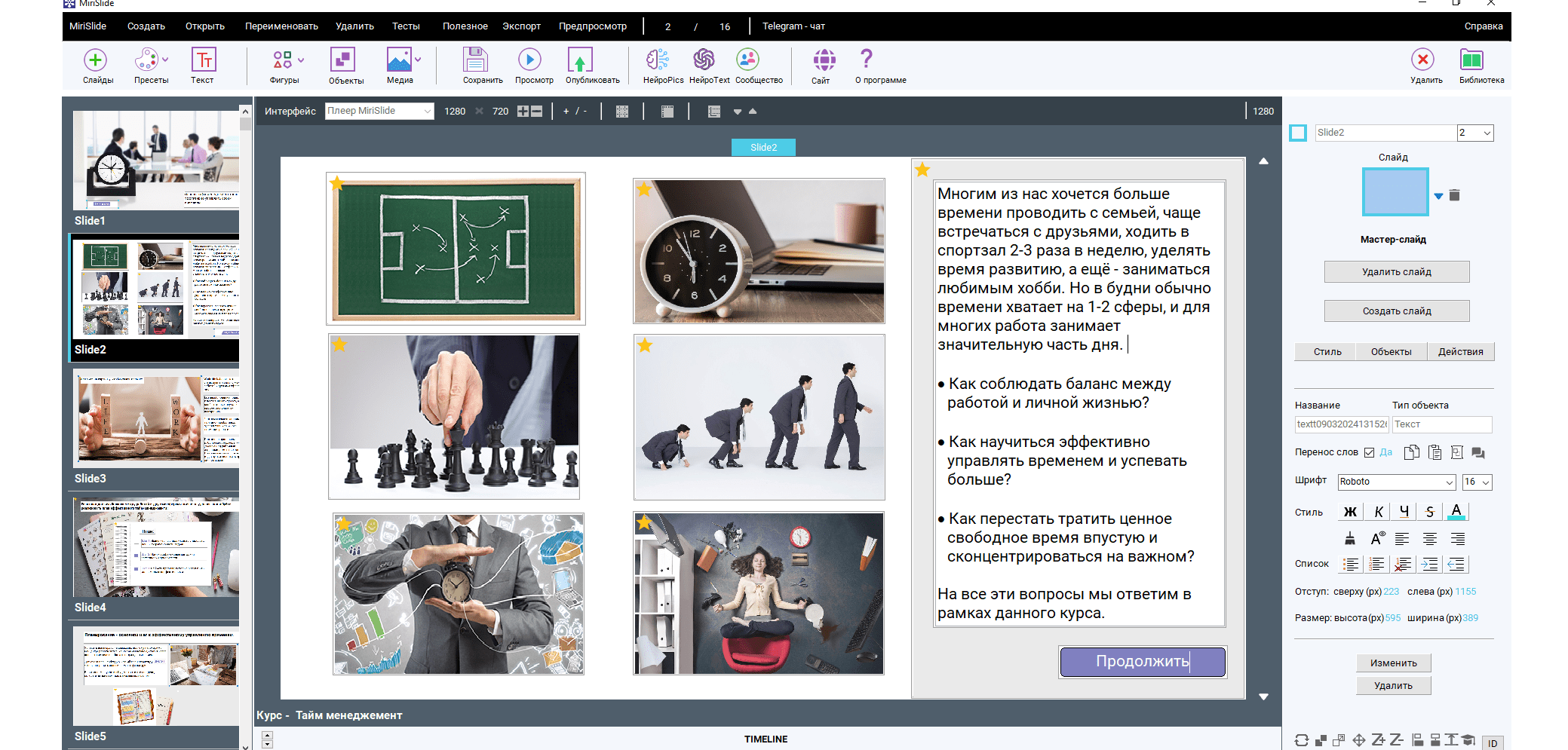Insert a numbered list

coord(1376,564)
